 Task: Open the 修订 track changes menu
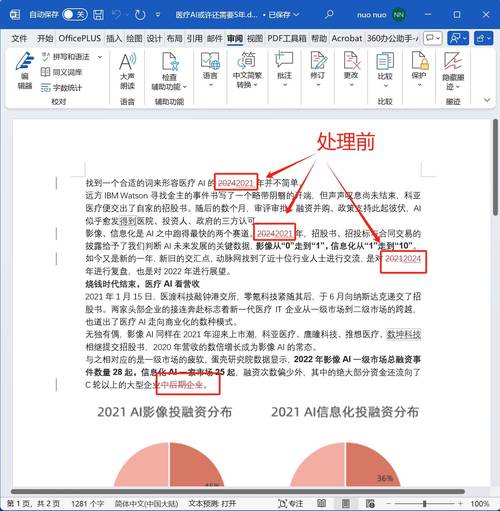(x=318, y=70)
